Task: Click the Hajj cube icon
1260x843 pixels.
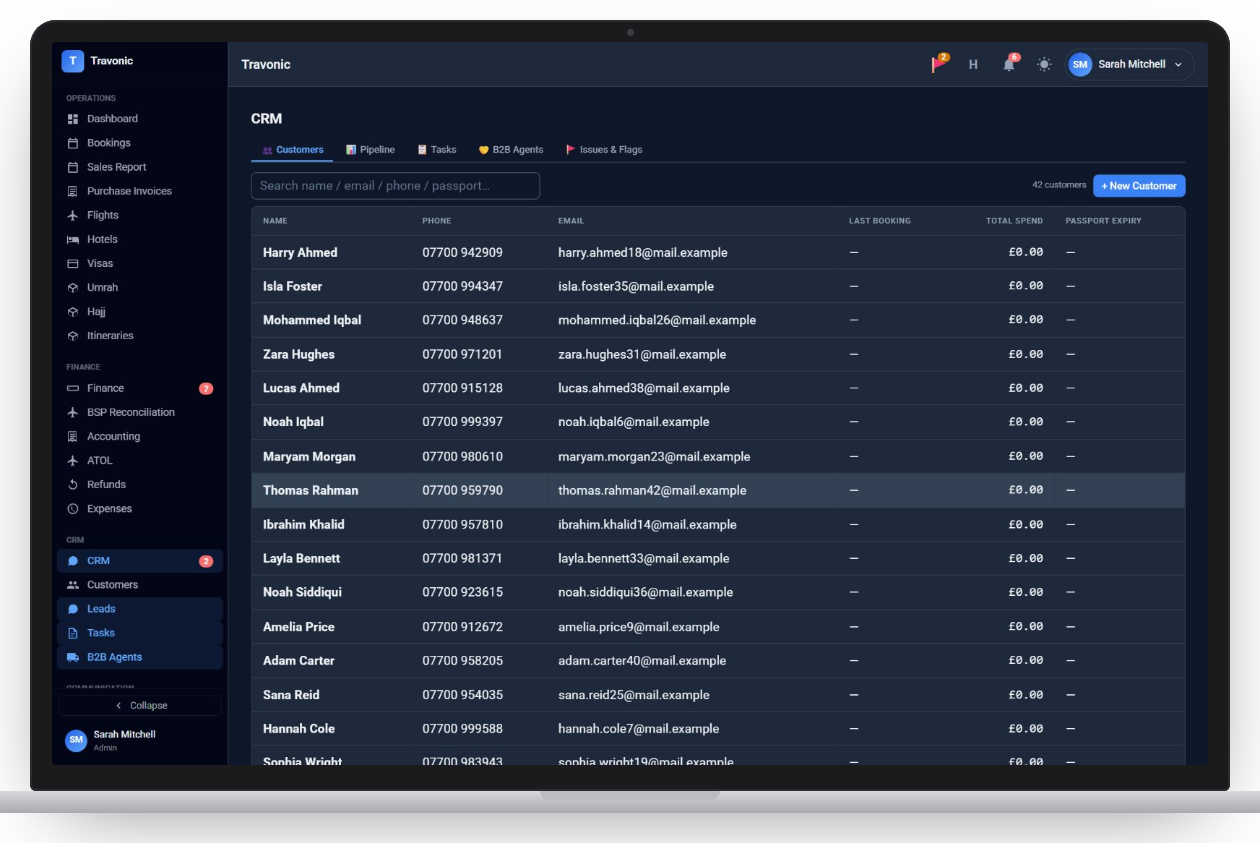Action: [x=73, y=312]
